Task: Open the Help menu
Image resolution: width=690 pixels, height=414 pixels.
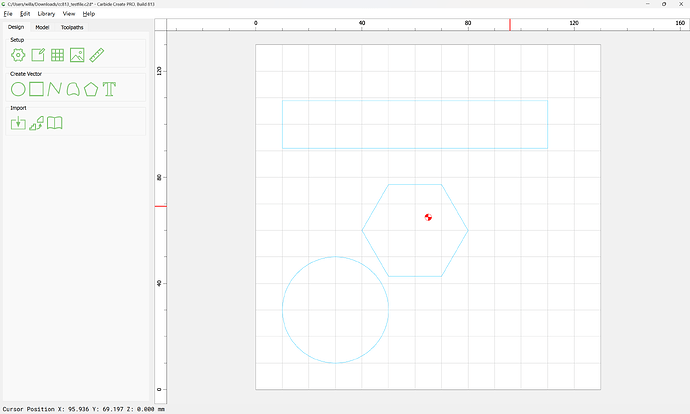Action: point(89,14)
